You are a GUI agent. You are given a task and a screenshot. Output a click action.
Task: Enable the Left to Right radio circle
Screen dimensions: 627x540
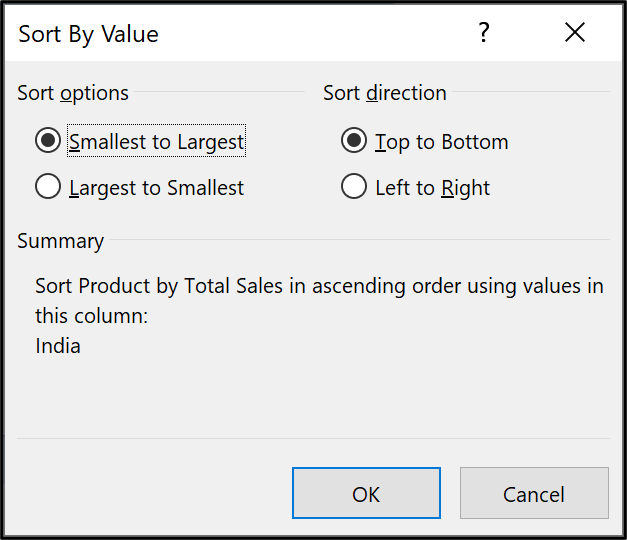coord(353,187)
